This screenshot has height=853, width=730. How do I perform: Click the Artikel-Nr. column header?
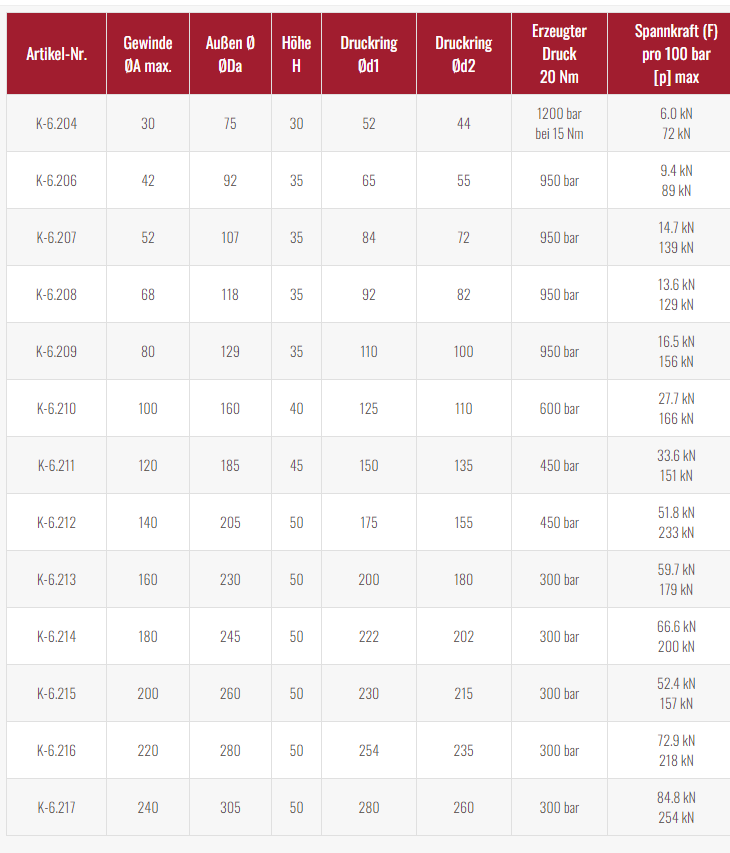57,54
